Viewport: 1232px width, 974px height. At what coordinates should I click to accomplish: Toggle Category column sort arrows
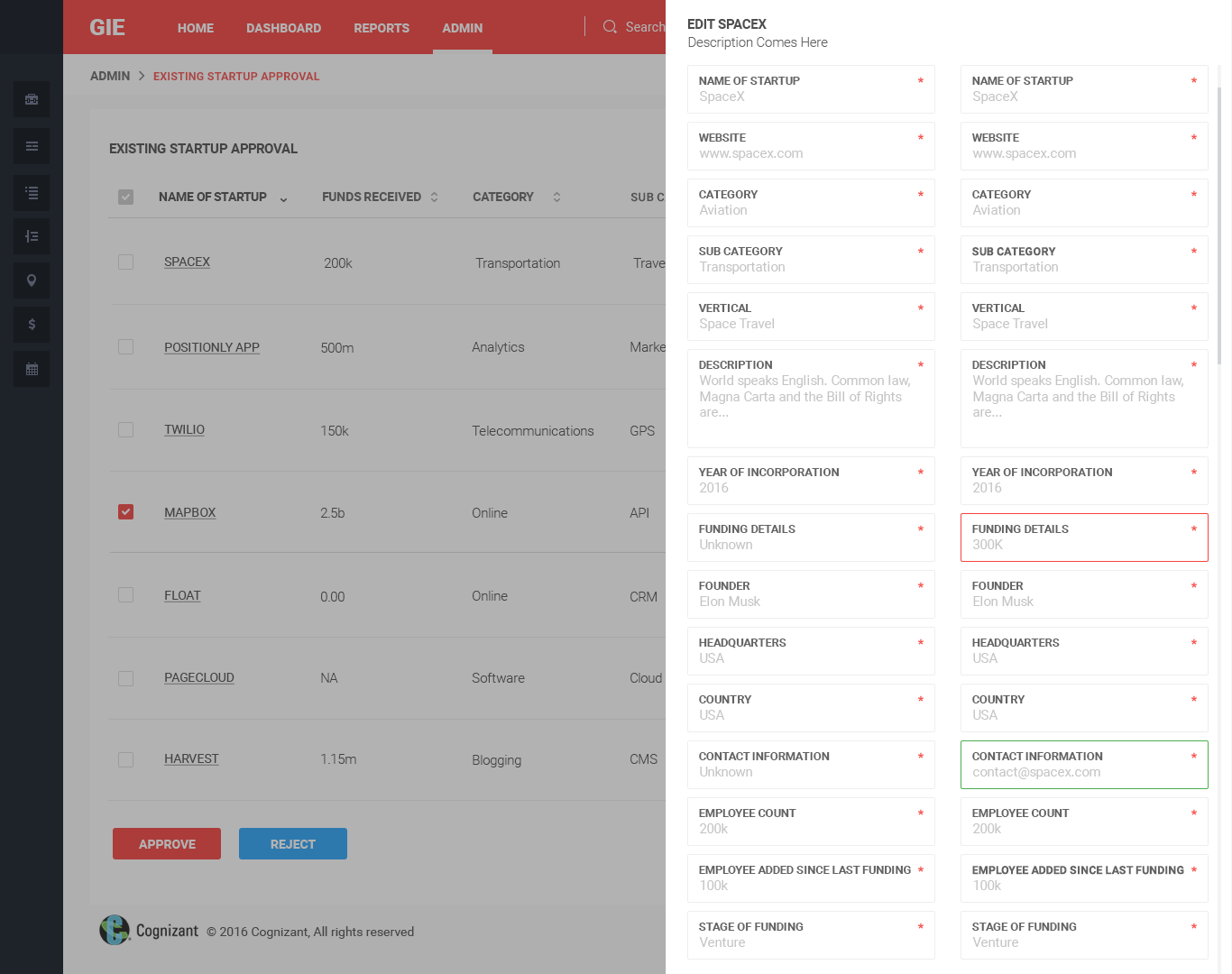(556, 197)
